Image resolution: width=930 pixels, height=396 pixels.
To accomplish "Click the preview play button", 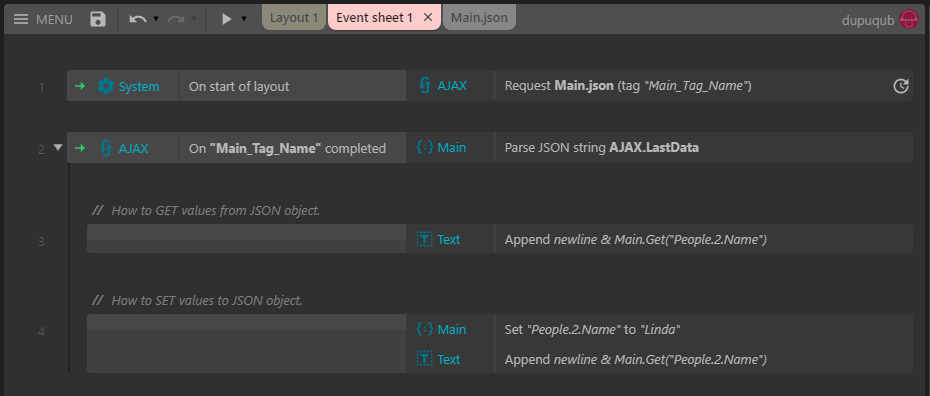I will (x=226, y=19).
